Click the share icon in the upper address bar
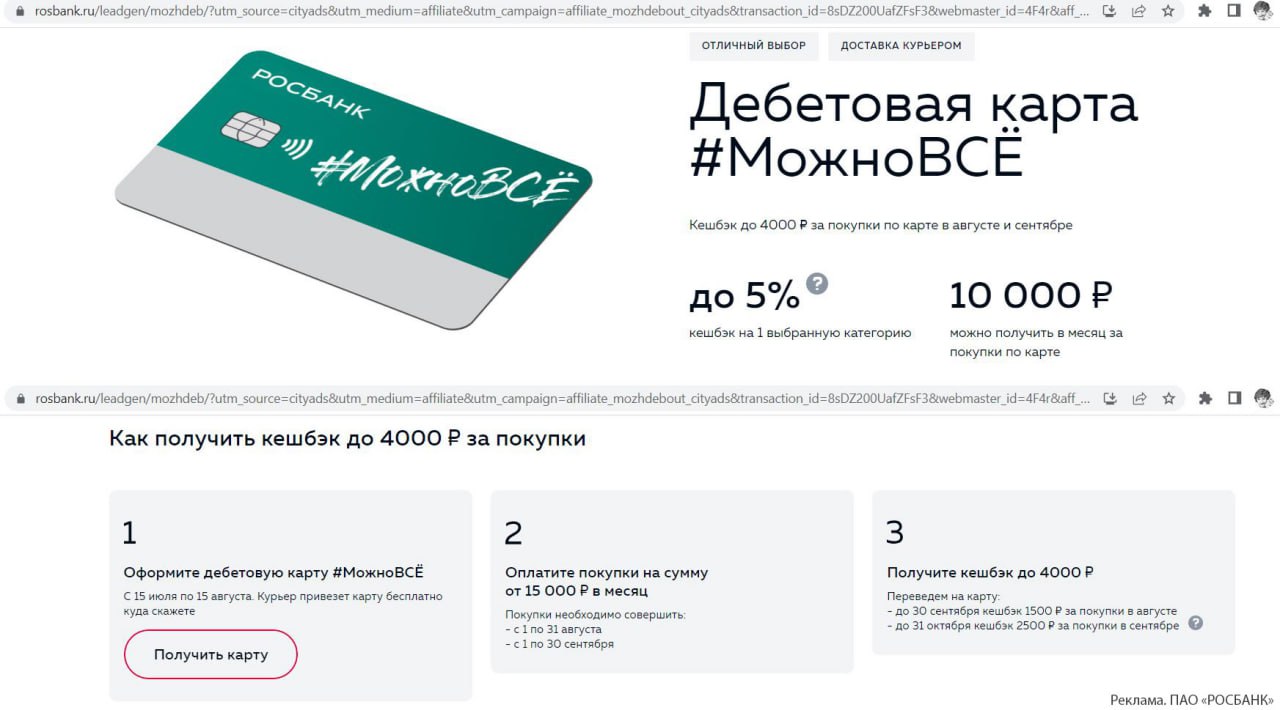This screenshot has height=710, width=1280. [1139, 11]
